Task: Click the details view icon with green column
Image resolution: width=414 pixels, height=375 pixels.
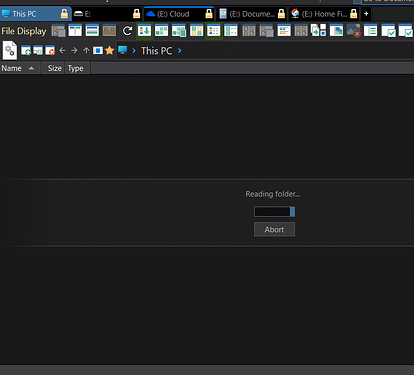Action: 231,31
